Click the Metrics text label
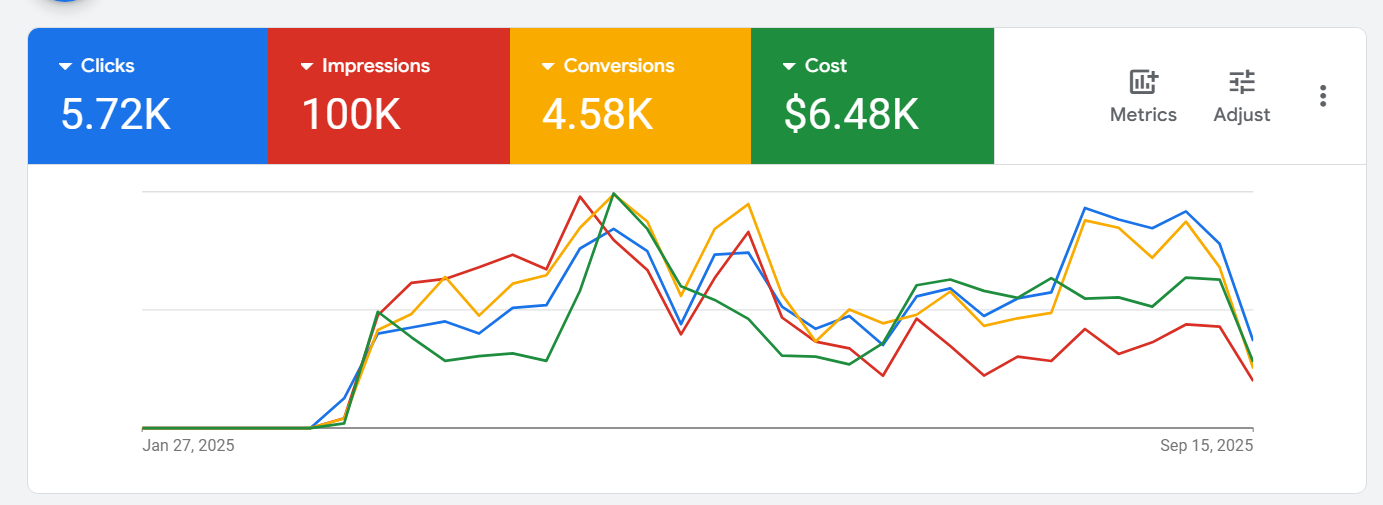1383x505 pixels. 1143,115
